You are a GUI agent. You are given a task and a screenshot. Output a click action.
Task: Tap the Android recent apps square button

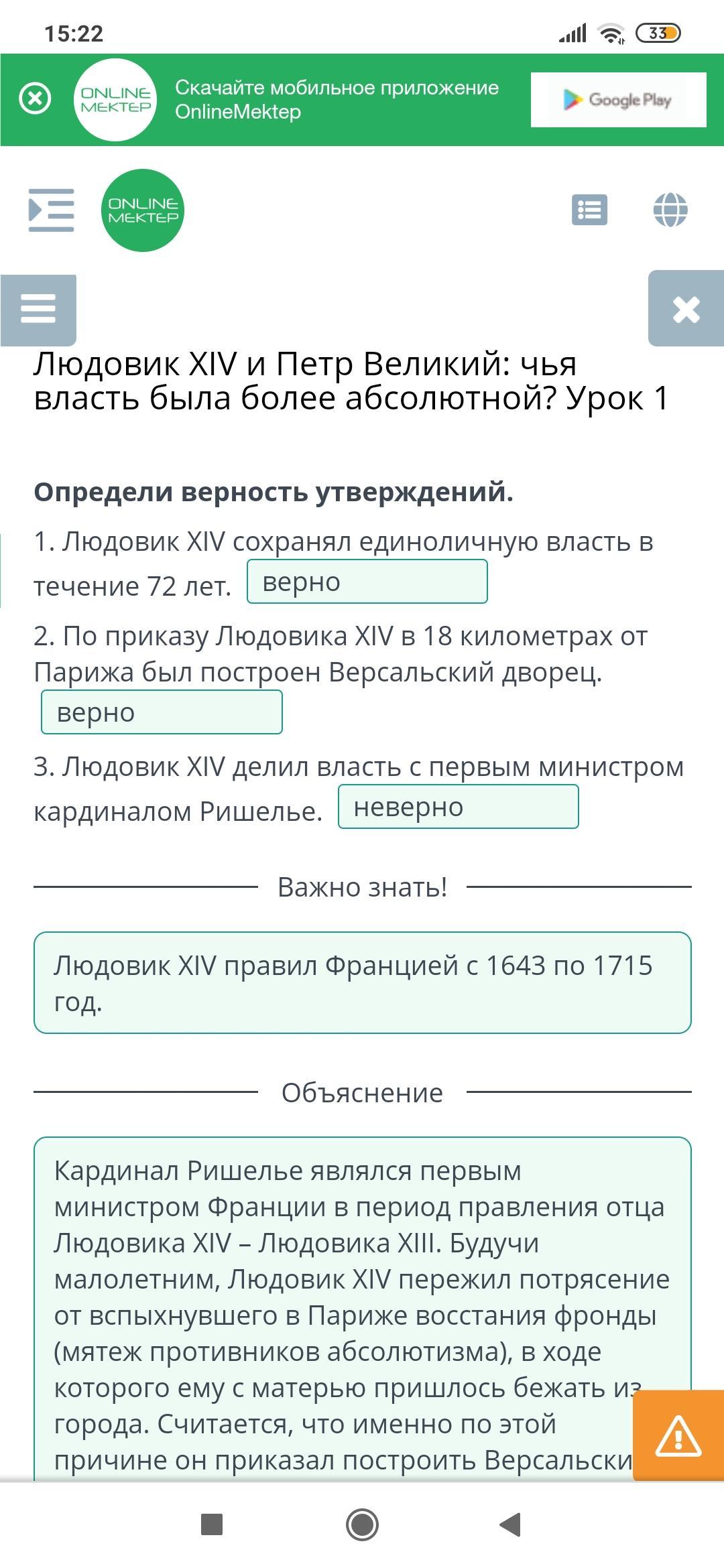[212, 1524]
